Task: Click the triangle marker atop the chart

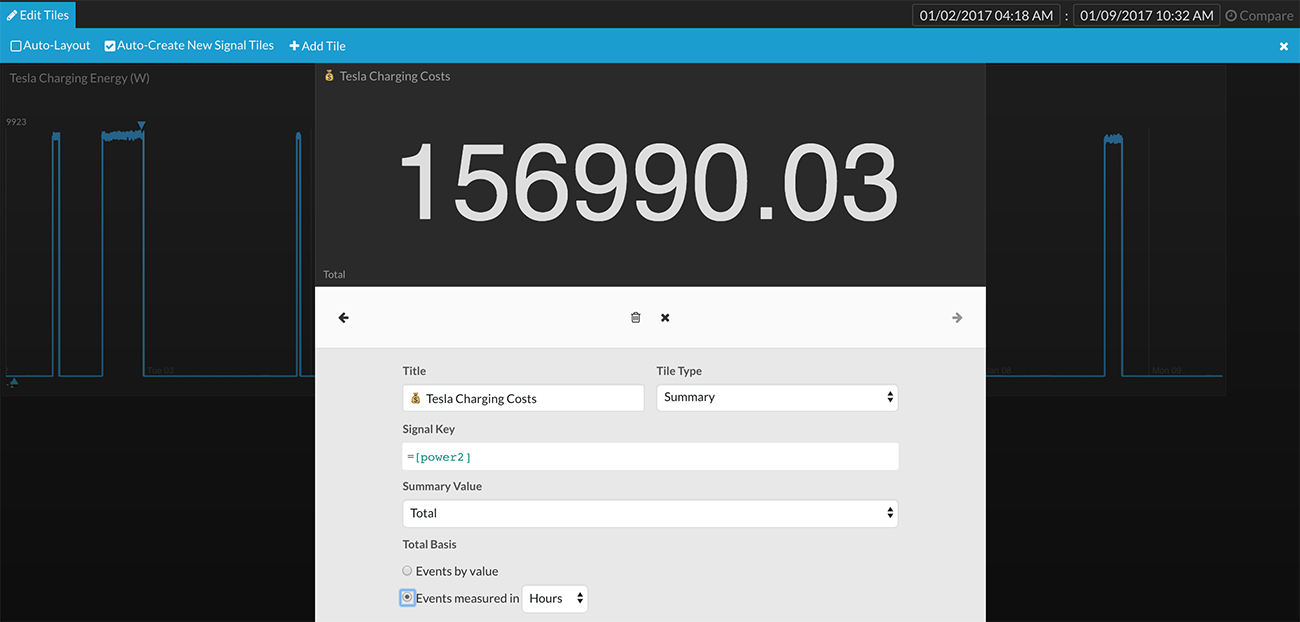Action: click(142, 125)
